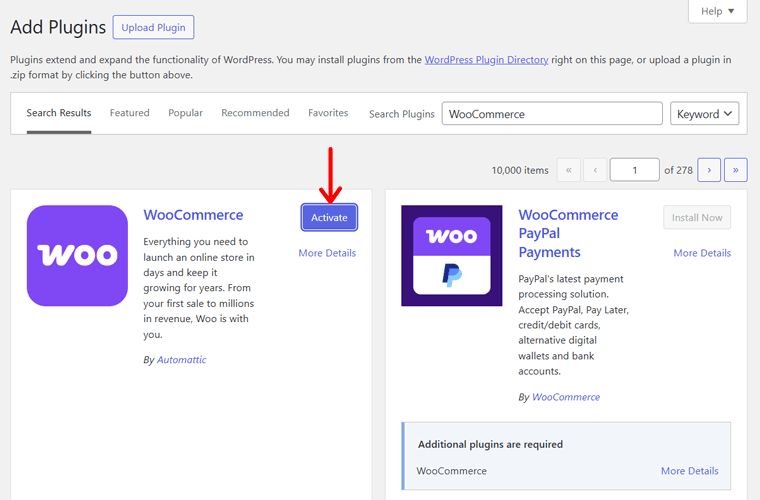Go to next page of results
The width and height of the screenshot is (760, 500).
click(709, 170)
